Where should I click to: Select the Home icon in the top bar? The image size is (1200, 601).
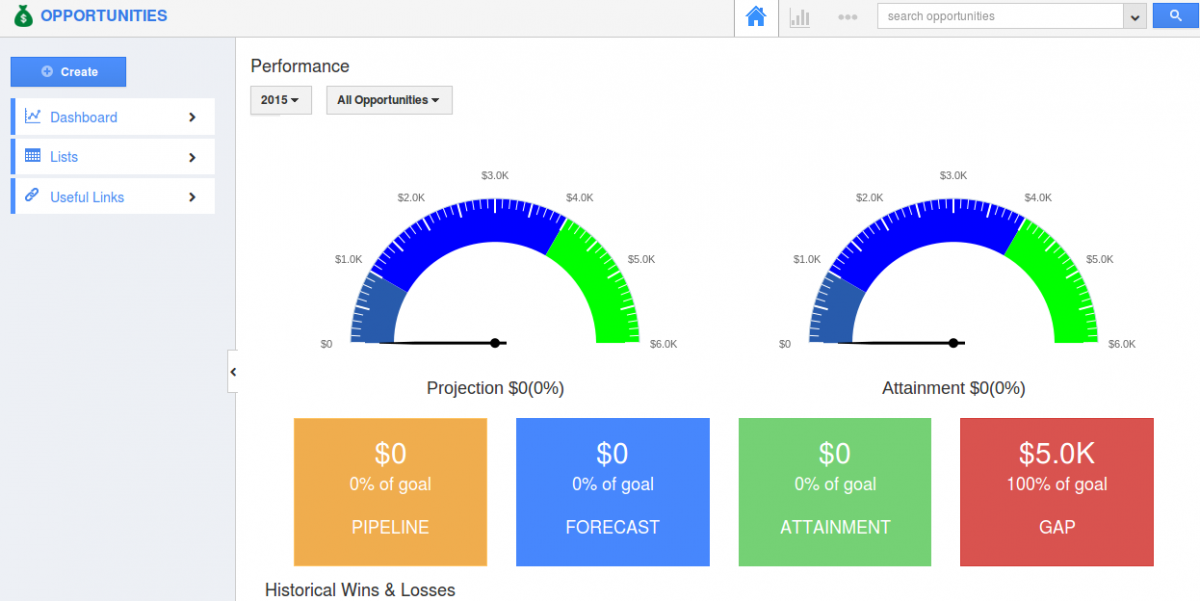pos(755,16)
